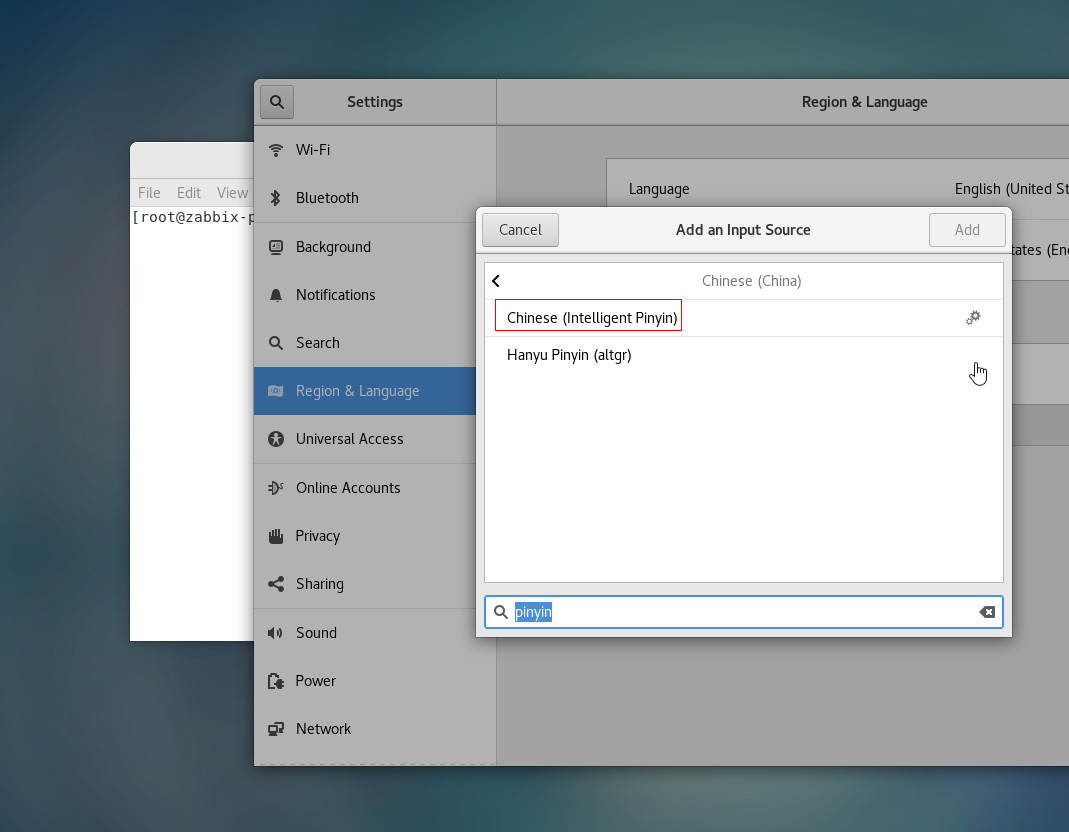Click the Notifications bell icon
The height and width of the screenshot is (832, 1069).
275,295
